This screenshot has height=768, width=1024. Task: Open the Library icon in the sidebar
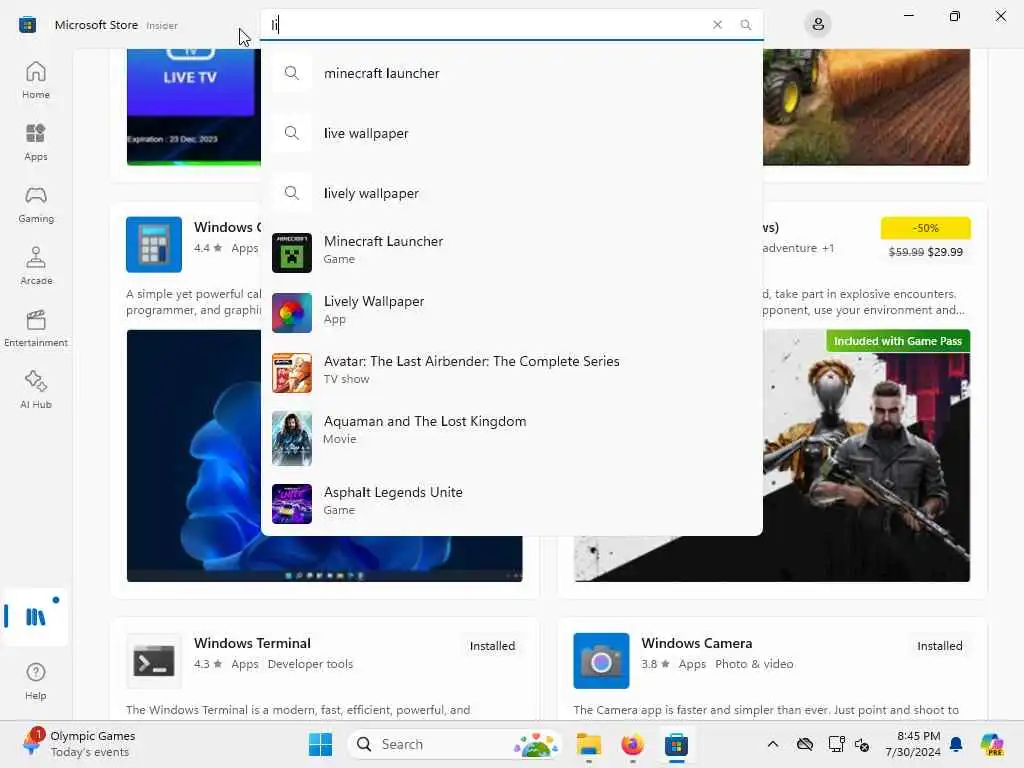(x=35, y=616)
